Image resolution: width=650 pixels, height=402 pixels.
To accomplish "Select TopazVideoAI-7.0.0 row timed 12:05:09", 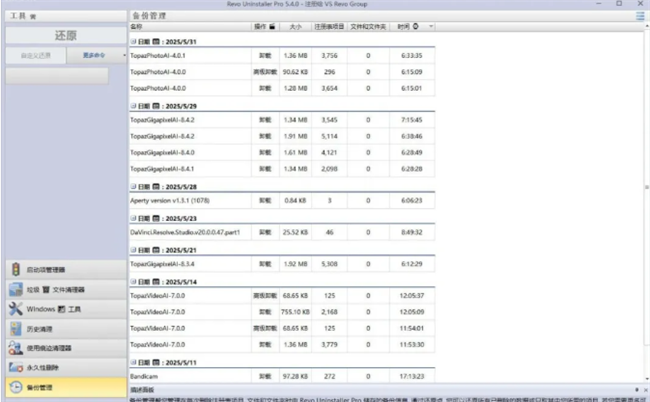I will [282, 312].
